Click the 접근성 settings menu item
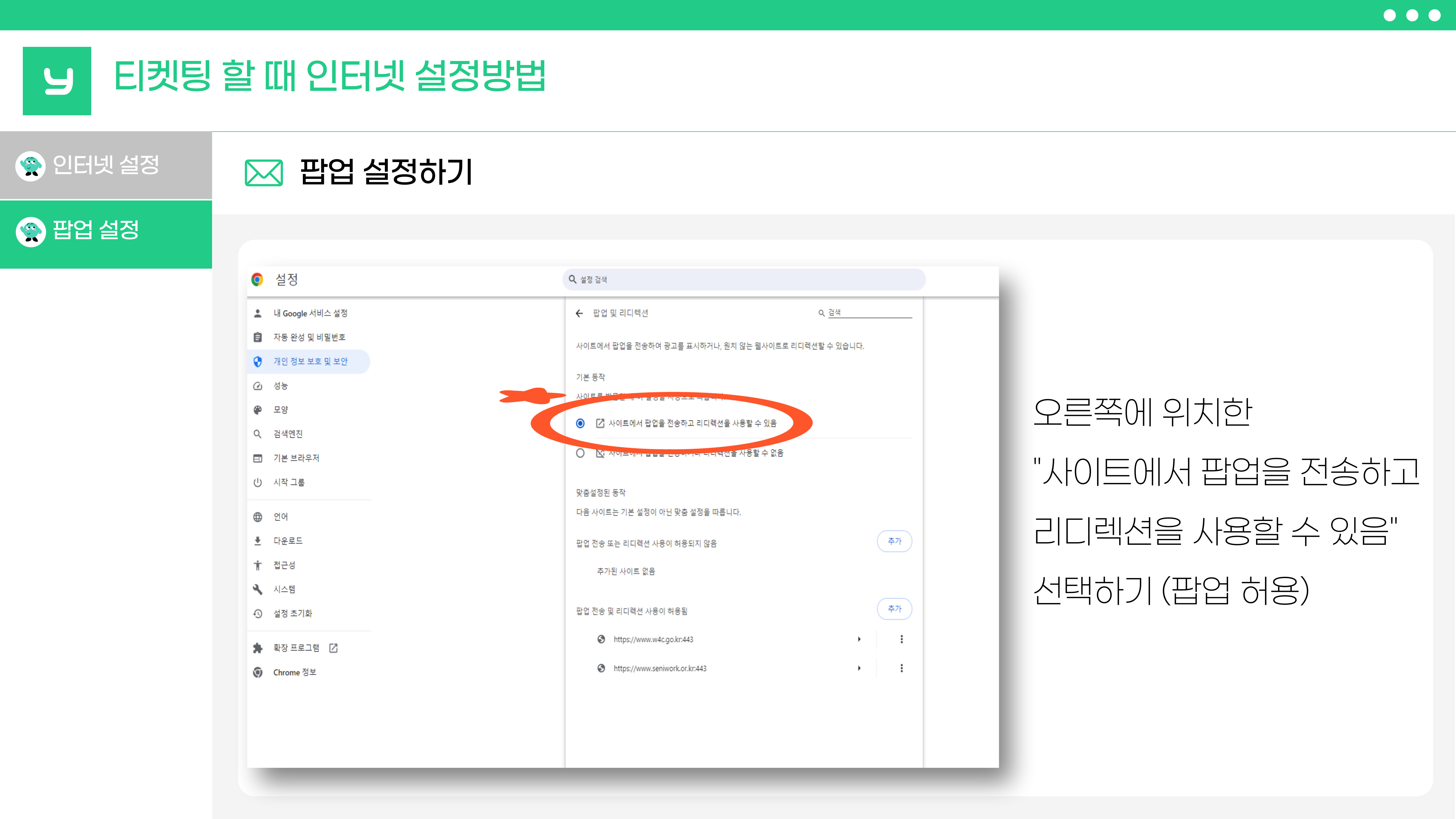 click(x=309, y=565)
